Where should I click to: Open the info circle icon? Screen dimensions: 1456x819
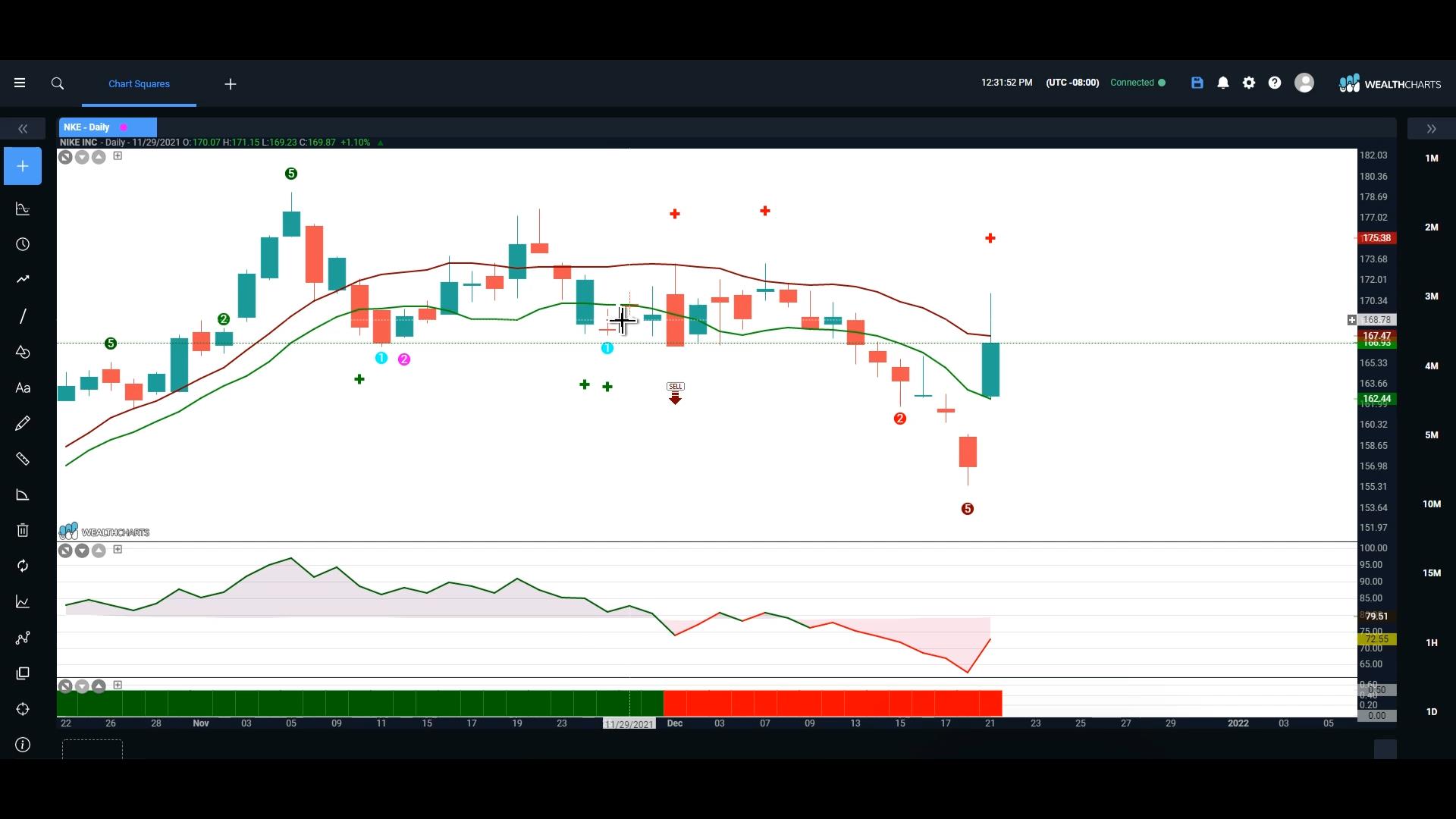click(x=23, y=745)
